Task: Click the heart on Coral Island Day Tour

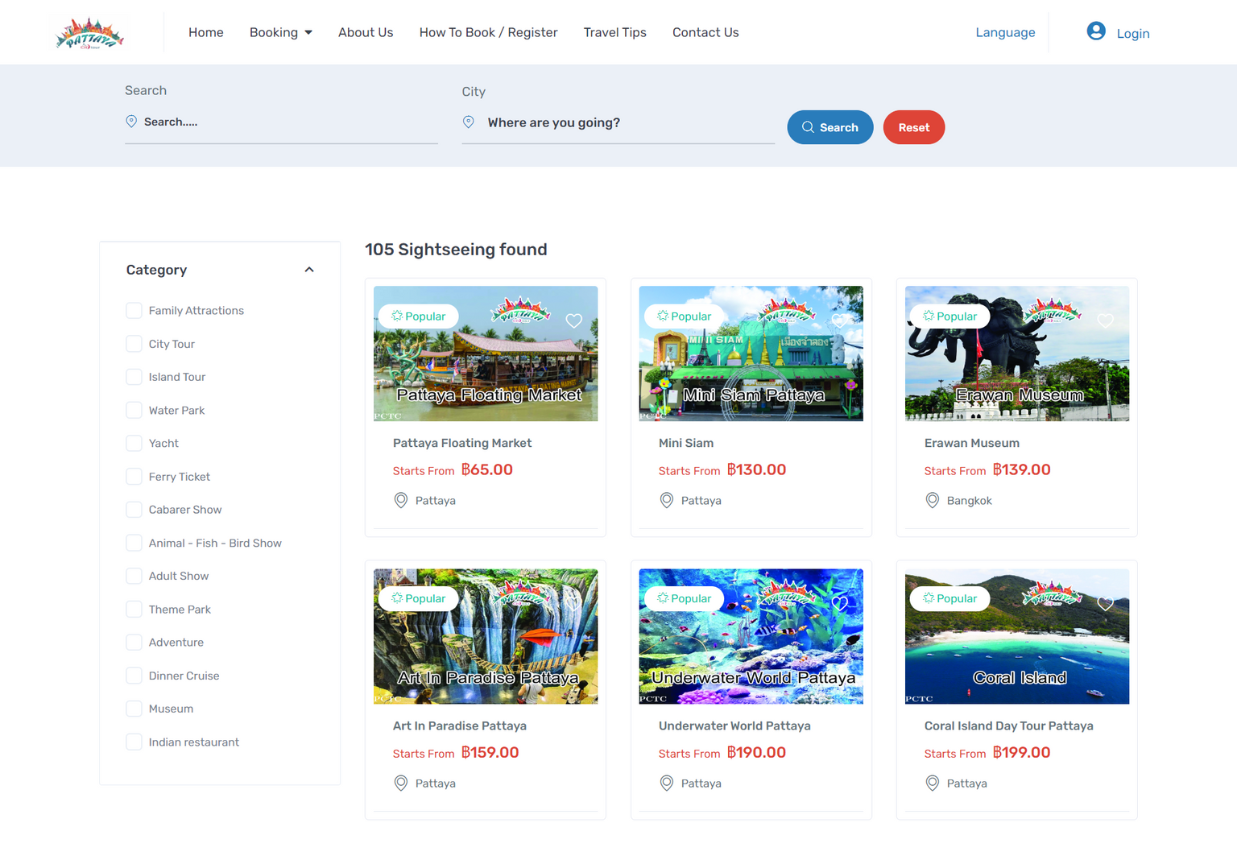Action: (x=1105, y=603)
